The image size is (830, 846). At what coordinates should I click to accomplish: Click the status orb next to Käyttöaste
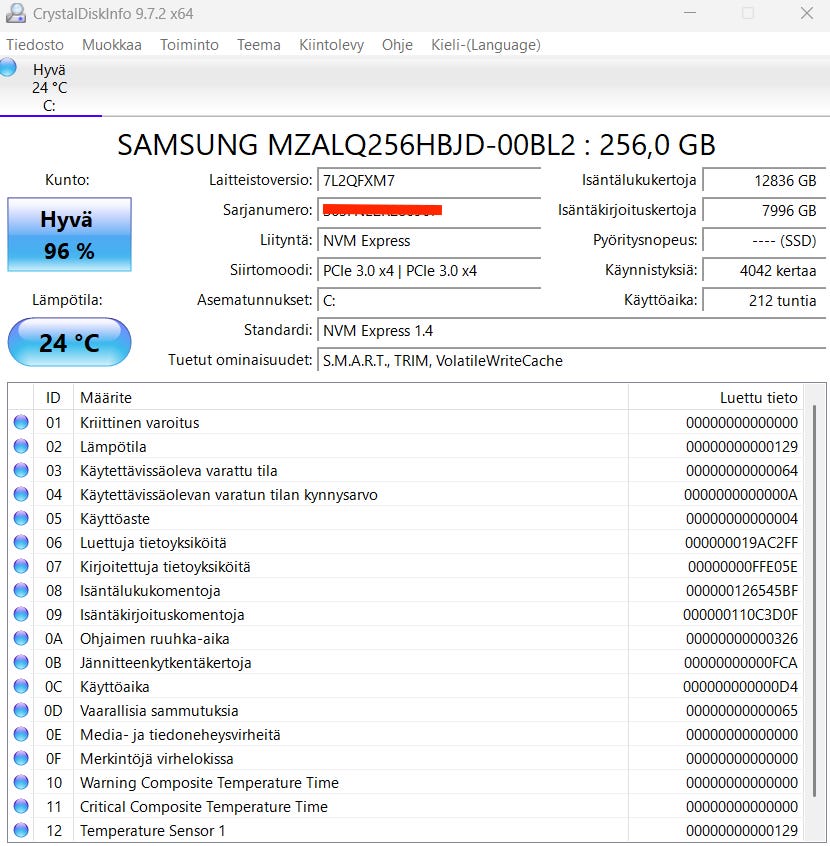click(x=21, y=519)
